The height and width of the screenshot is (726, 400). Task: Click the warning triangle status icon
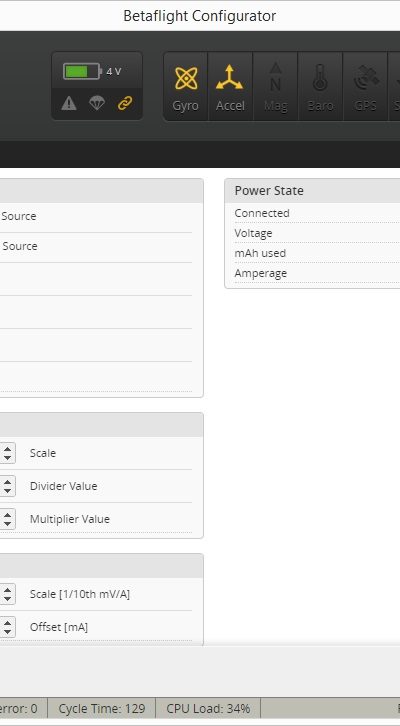click(69, 103)
